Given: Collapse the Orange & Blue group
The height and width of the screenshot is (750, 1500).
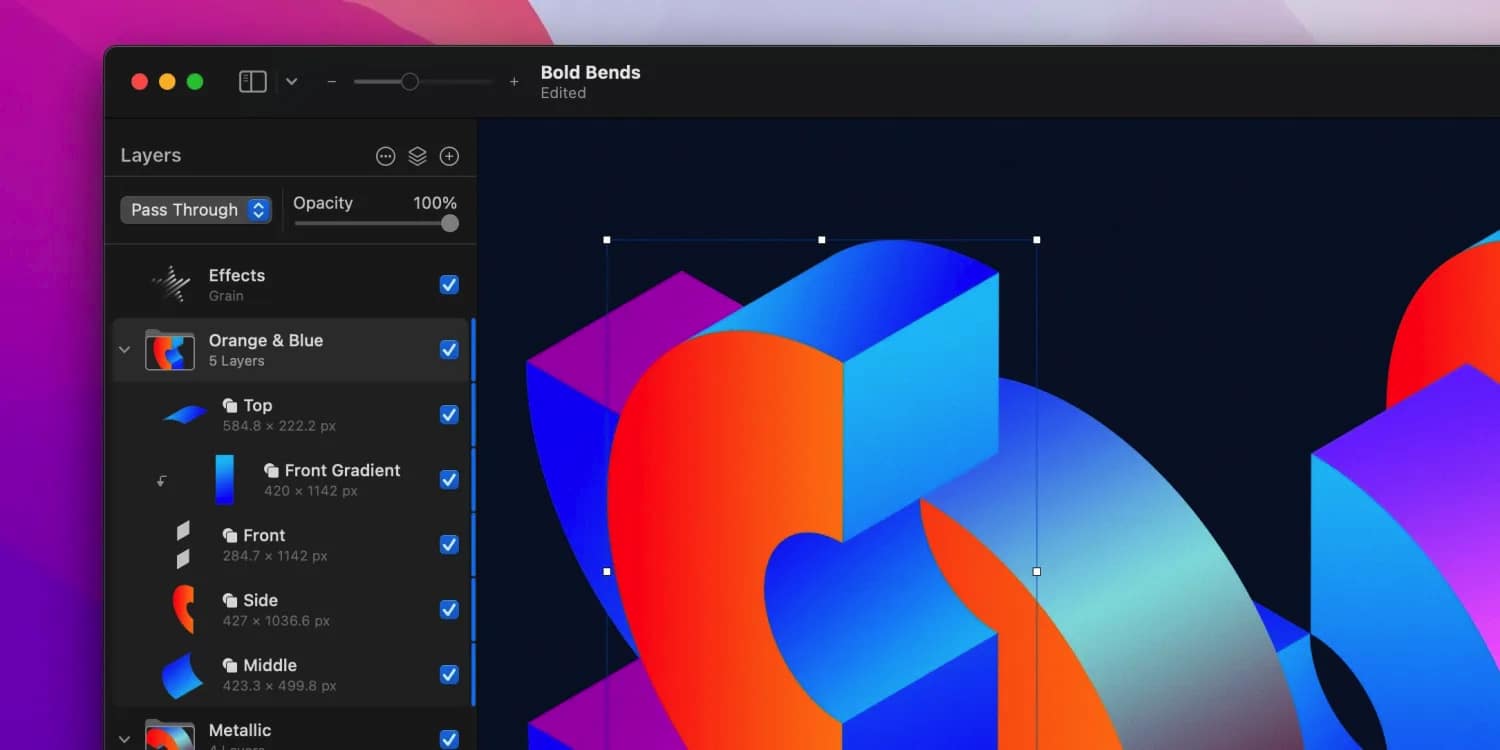Looking at the screenshot, I should pyautogui.click(x=124, y=350).
